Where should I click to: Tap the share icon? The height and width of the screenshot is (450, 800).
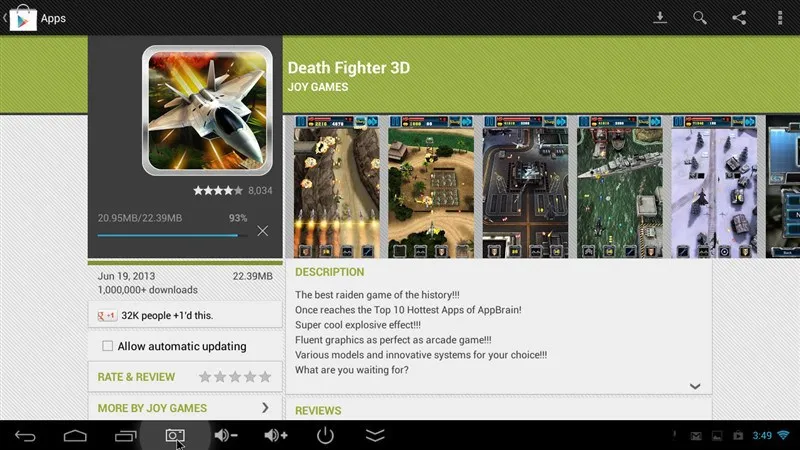pyautogui.click(x=739, y=18)
